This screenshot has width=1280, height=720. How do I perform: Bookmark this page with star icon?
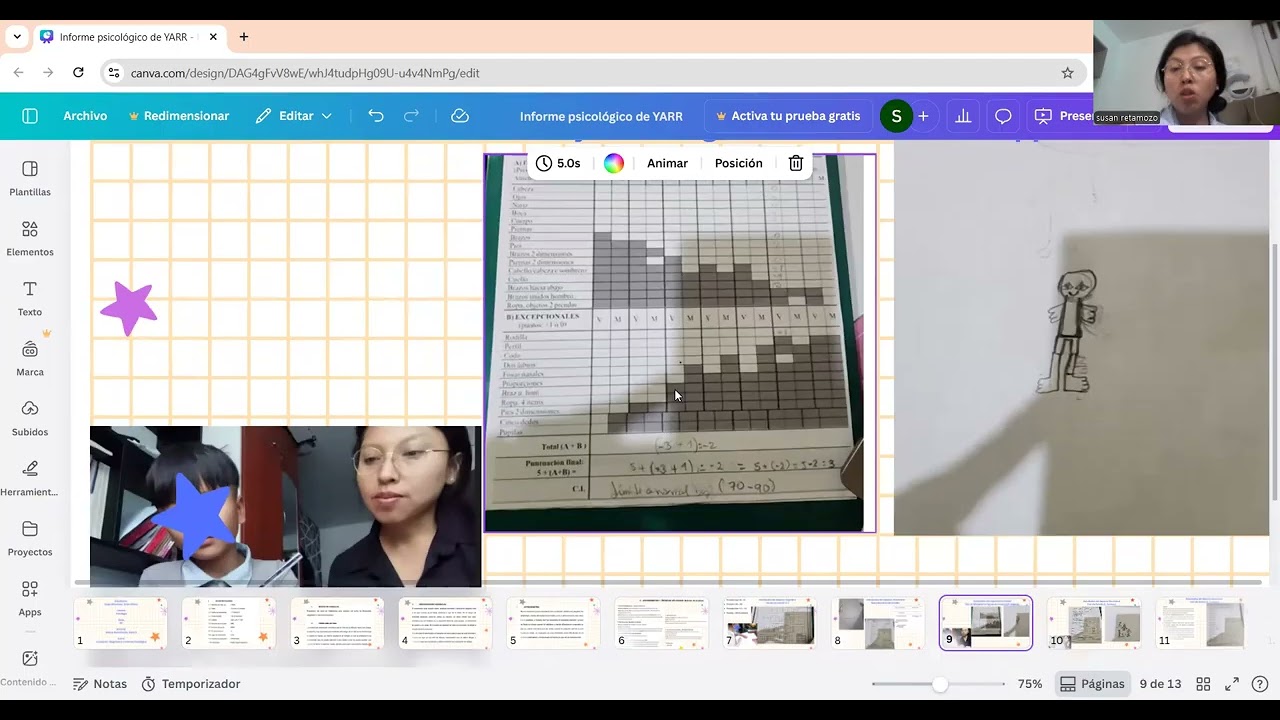point(1067,73)
